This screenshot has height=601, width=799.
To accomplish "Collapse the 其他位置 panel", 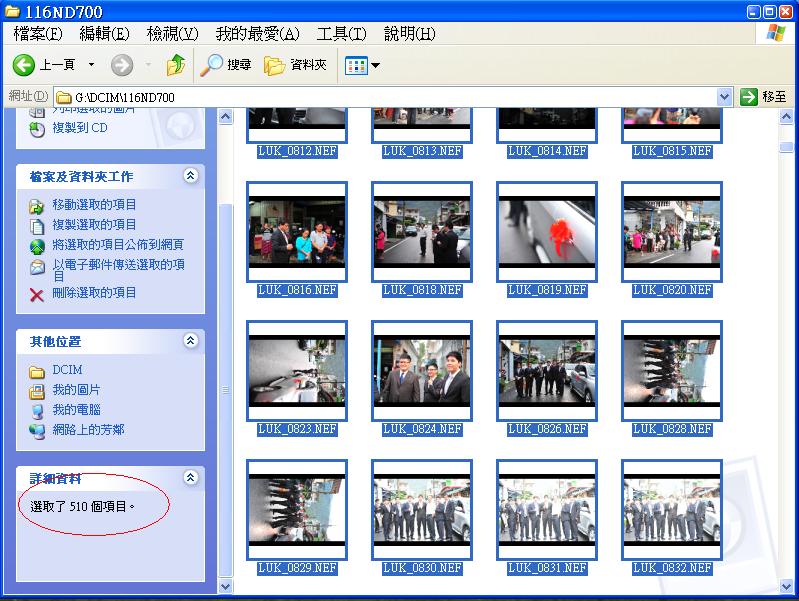I will (191, 341).
